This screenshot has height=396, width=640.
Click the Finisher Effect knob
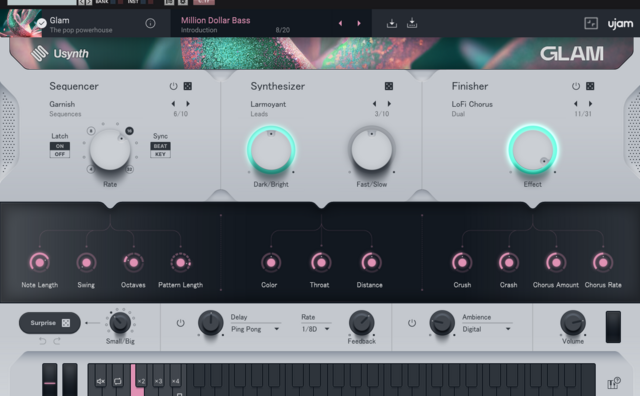[533, 150]
